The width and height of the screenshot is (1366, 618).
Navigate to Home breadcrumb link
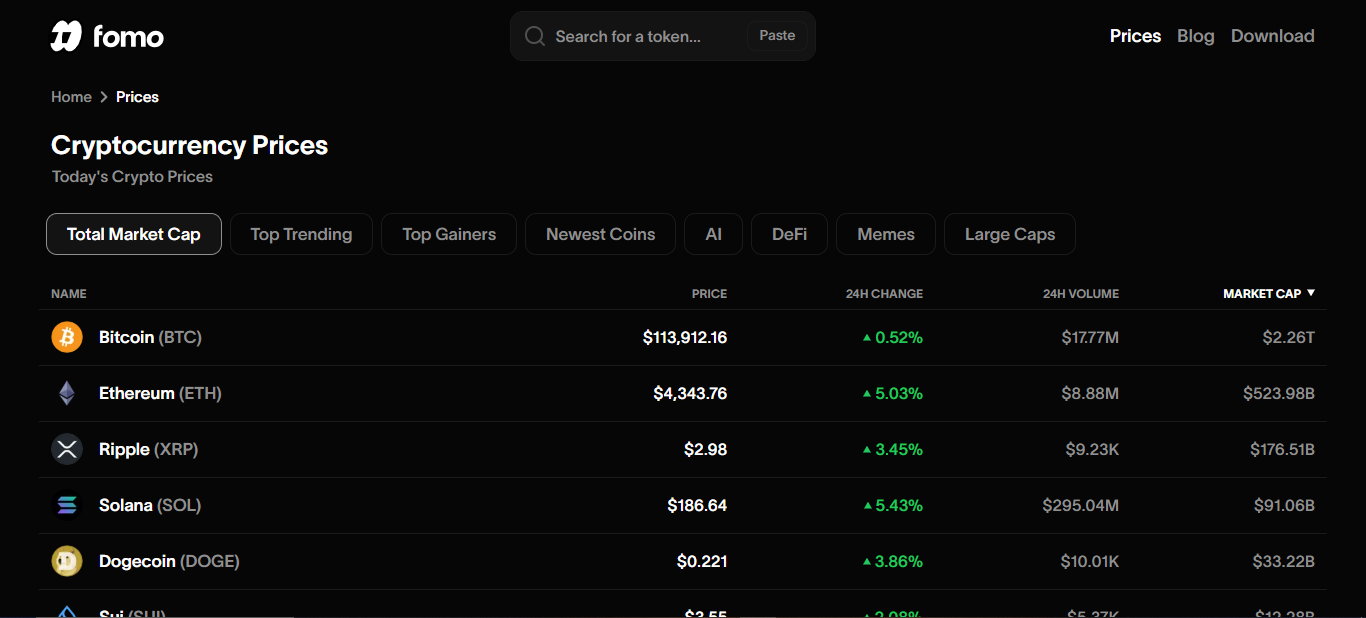pos(71,97)
